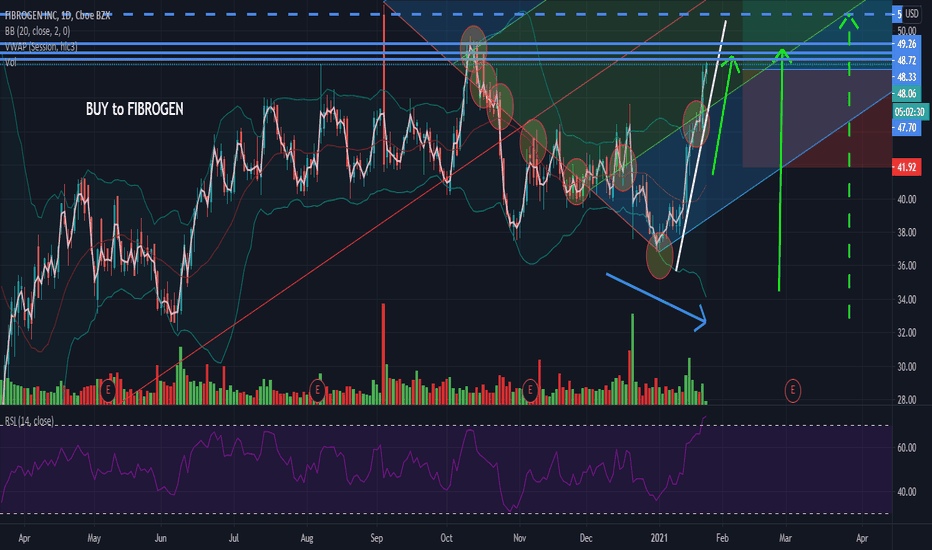Select the VWAP (Session, hlc3) indicator legend
The height and width of the screenshot is (550, 932).
pos(41,46)
